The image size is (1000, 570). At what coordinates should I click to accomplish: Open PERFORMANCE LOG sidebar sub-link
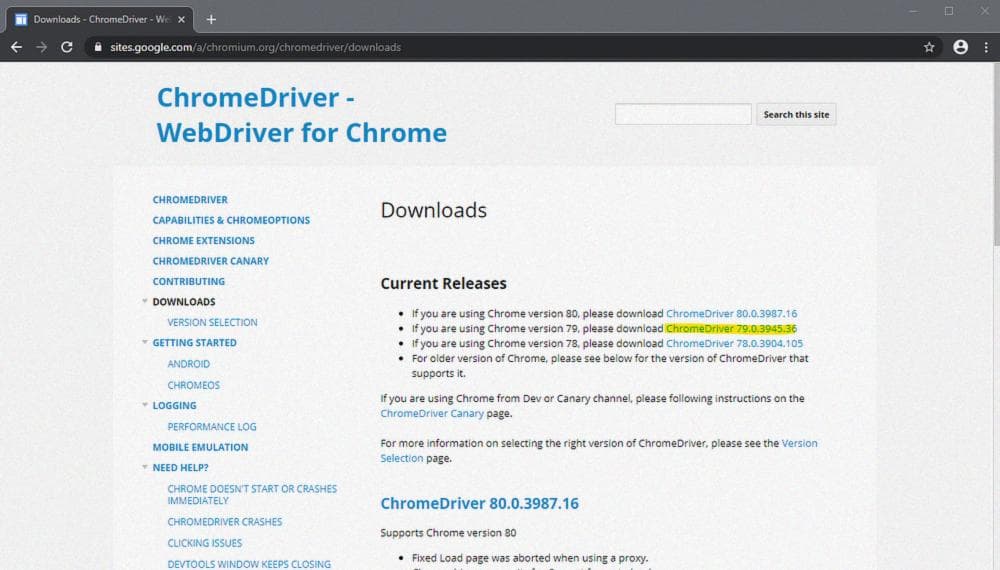coord(212,427)
